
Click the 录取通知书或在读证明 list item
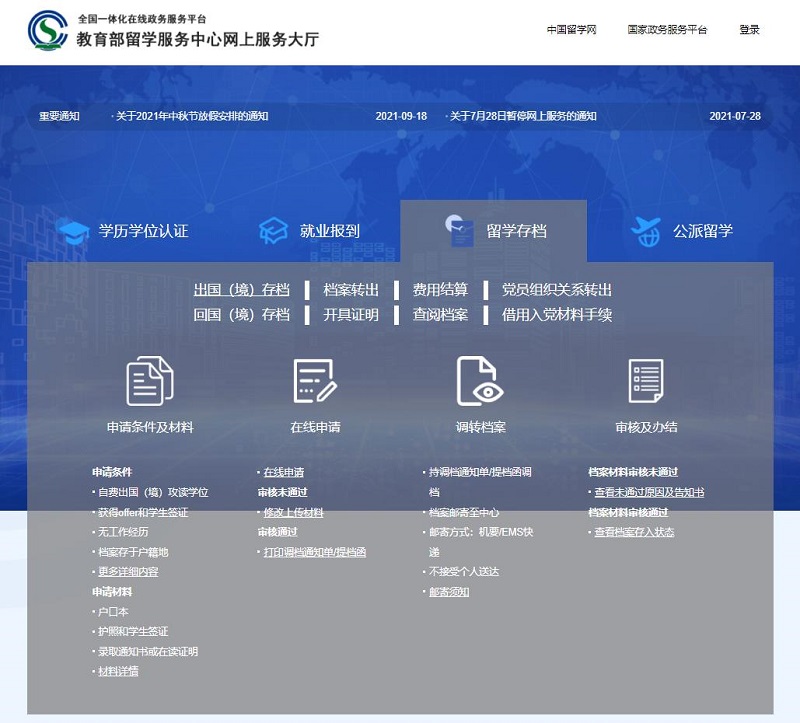[148, 652]
